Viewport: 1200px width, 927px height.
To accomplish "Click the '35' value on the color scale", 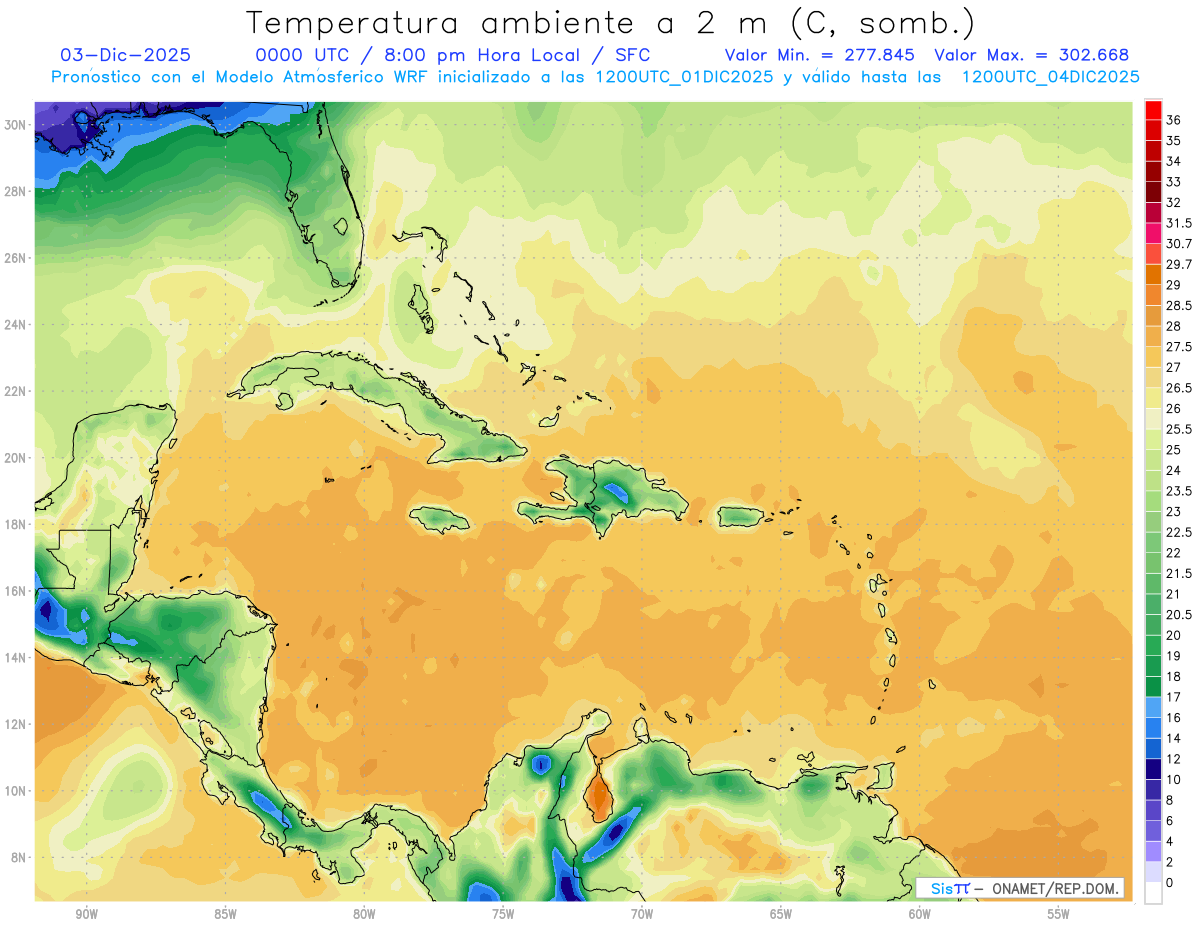I will coord(1174,141).
